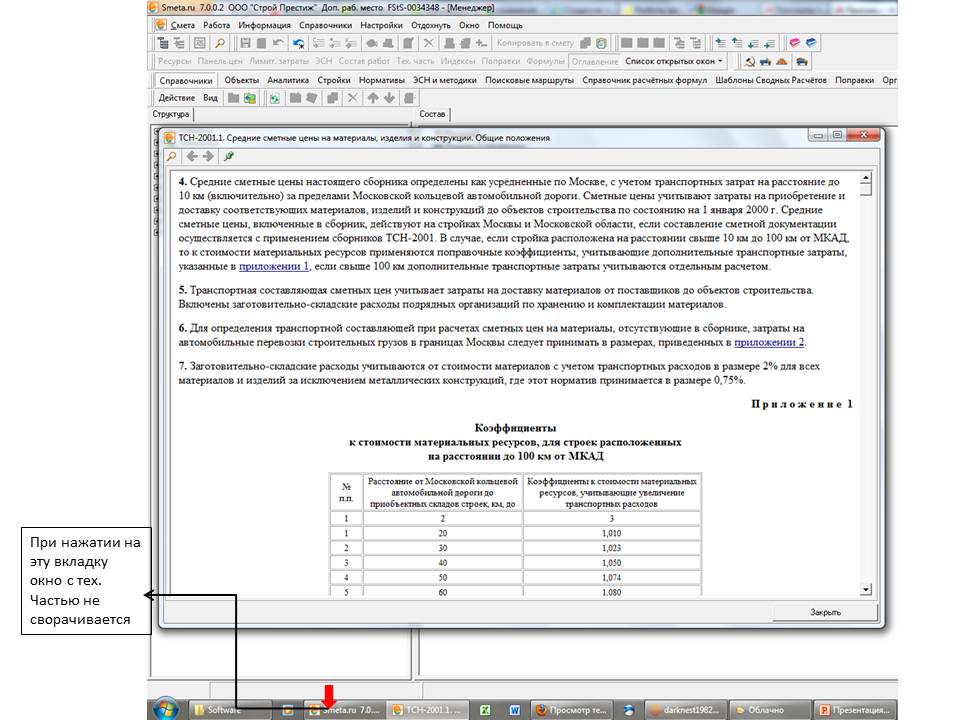Open the Окно menu

point(469,25)
